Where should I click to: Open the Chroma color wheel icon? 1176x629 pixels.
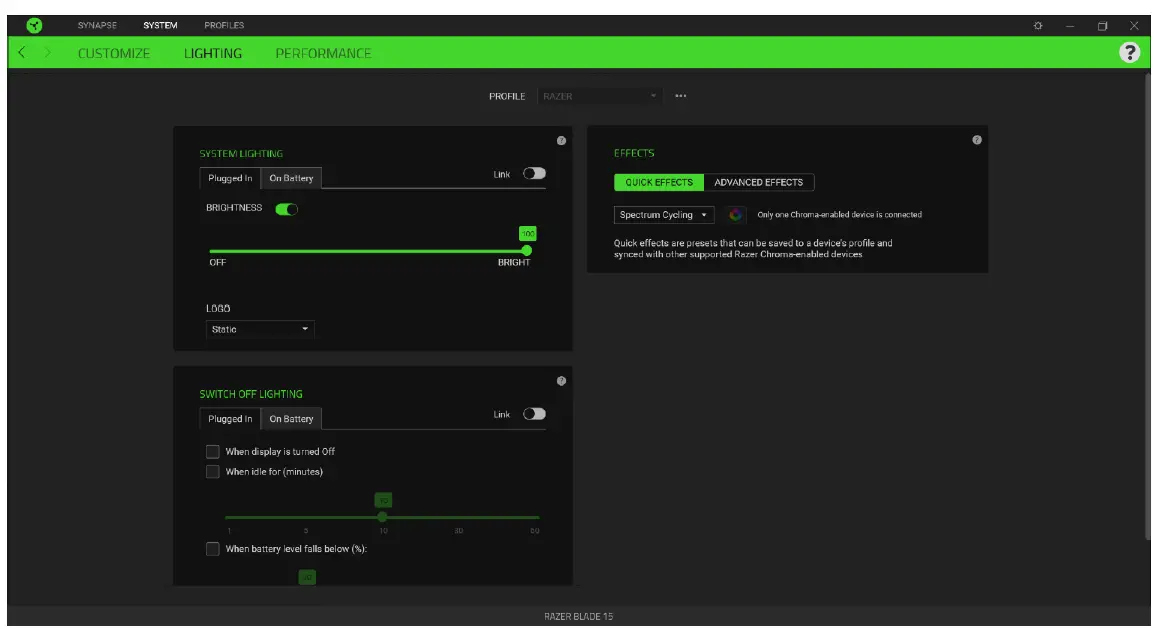click(735, 215)
